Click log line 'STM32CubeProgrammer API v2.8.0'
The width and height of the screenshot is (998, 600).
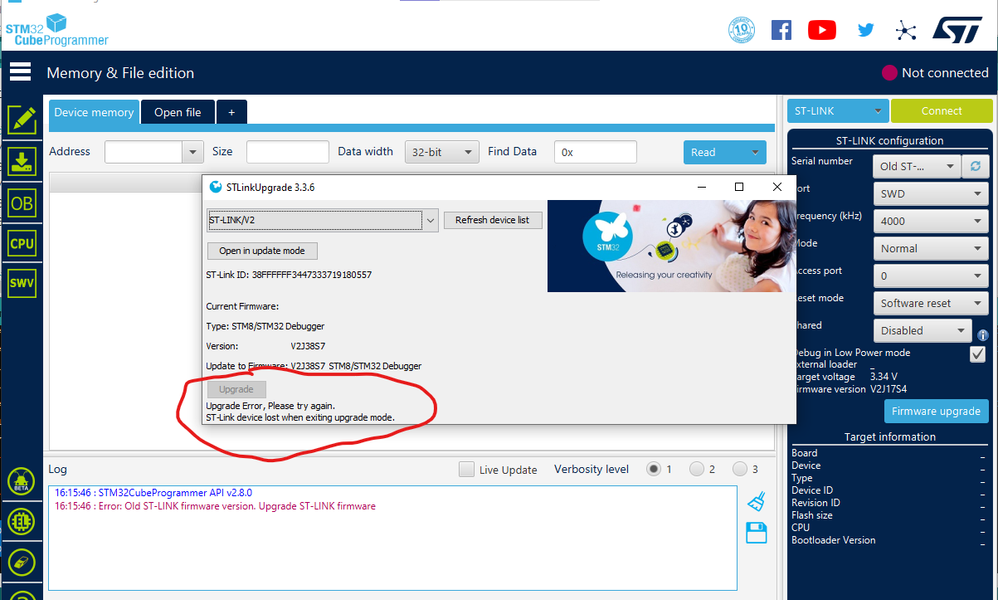click(153, 492)
